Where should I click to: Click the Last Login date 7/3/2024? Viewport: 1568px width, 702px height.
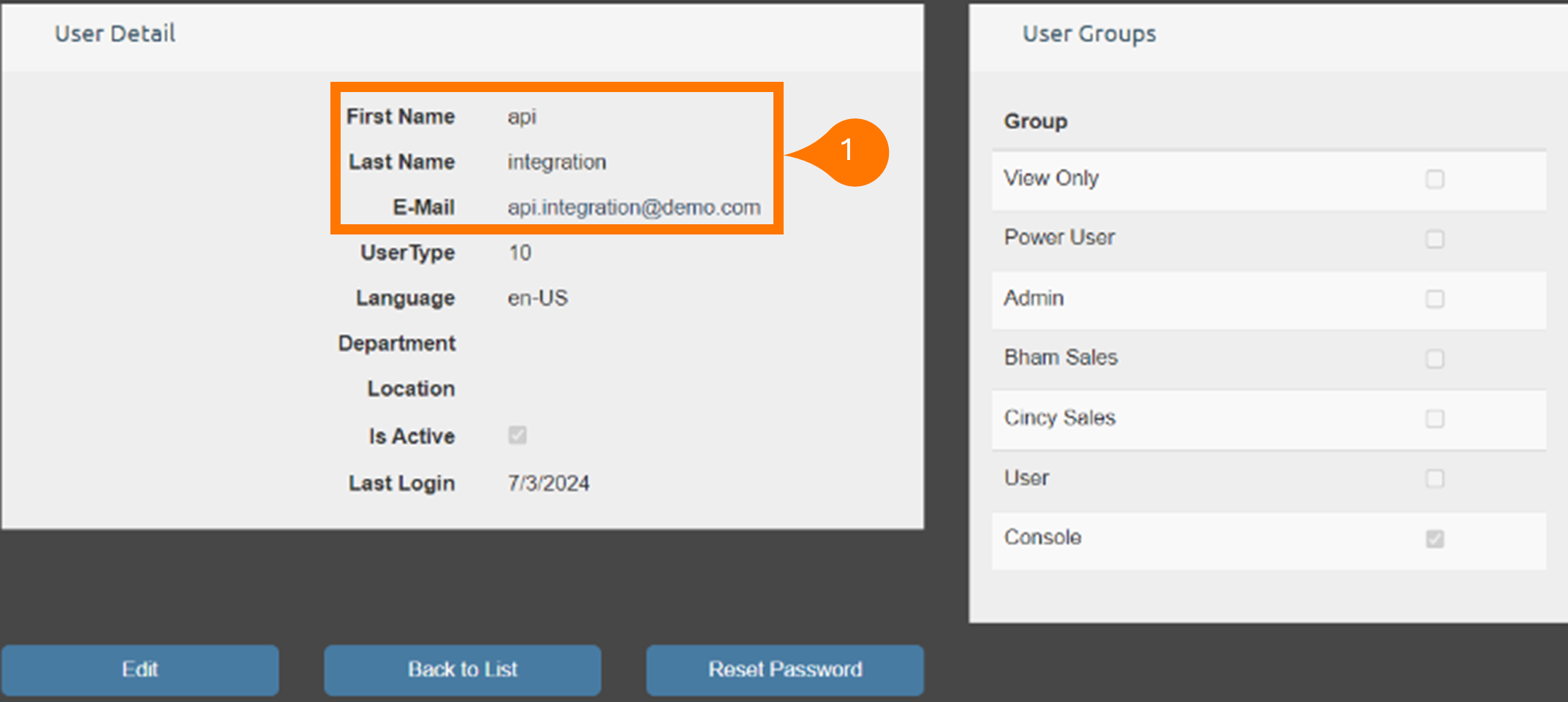(548, 483)
